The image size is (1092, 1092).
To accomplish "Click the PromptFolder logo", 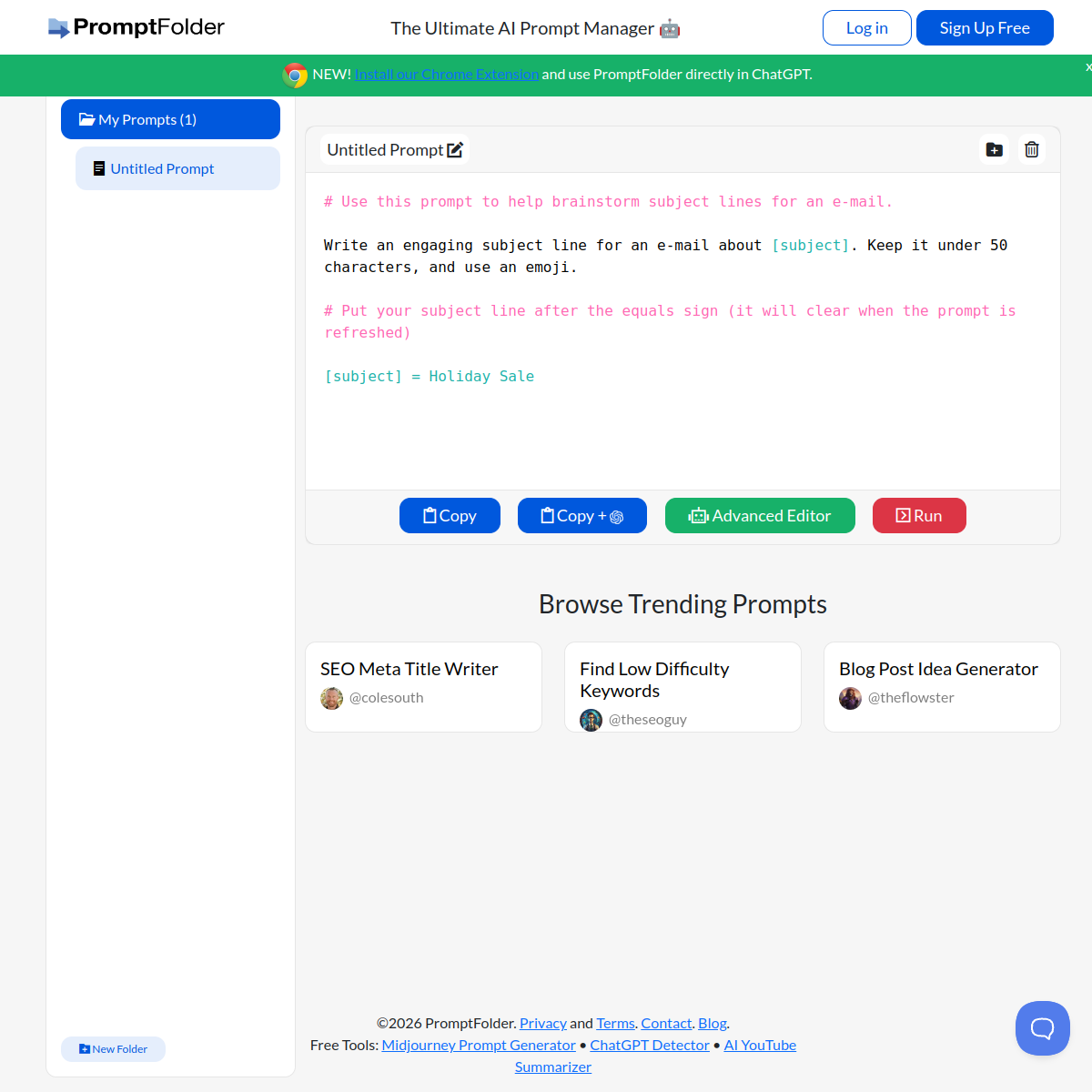I will pos(135,27).
